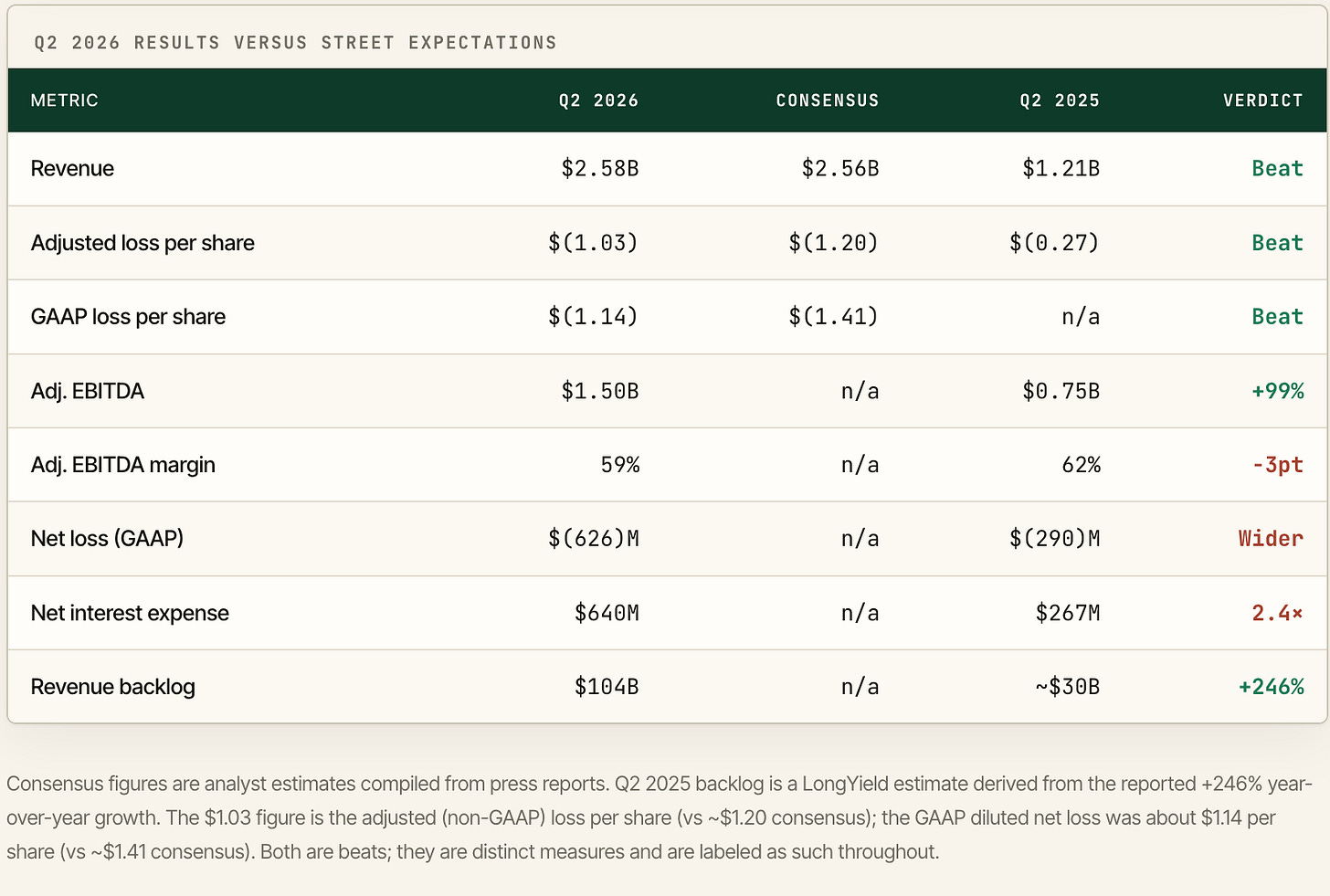
Task: Select the $(626)M net loss value
Action: click(x=594, y=539)
